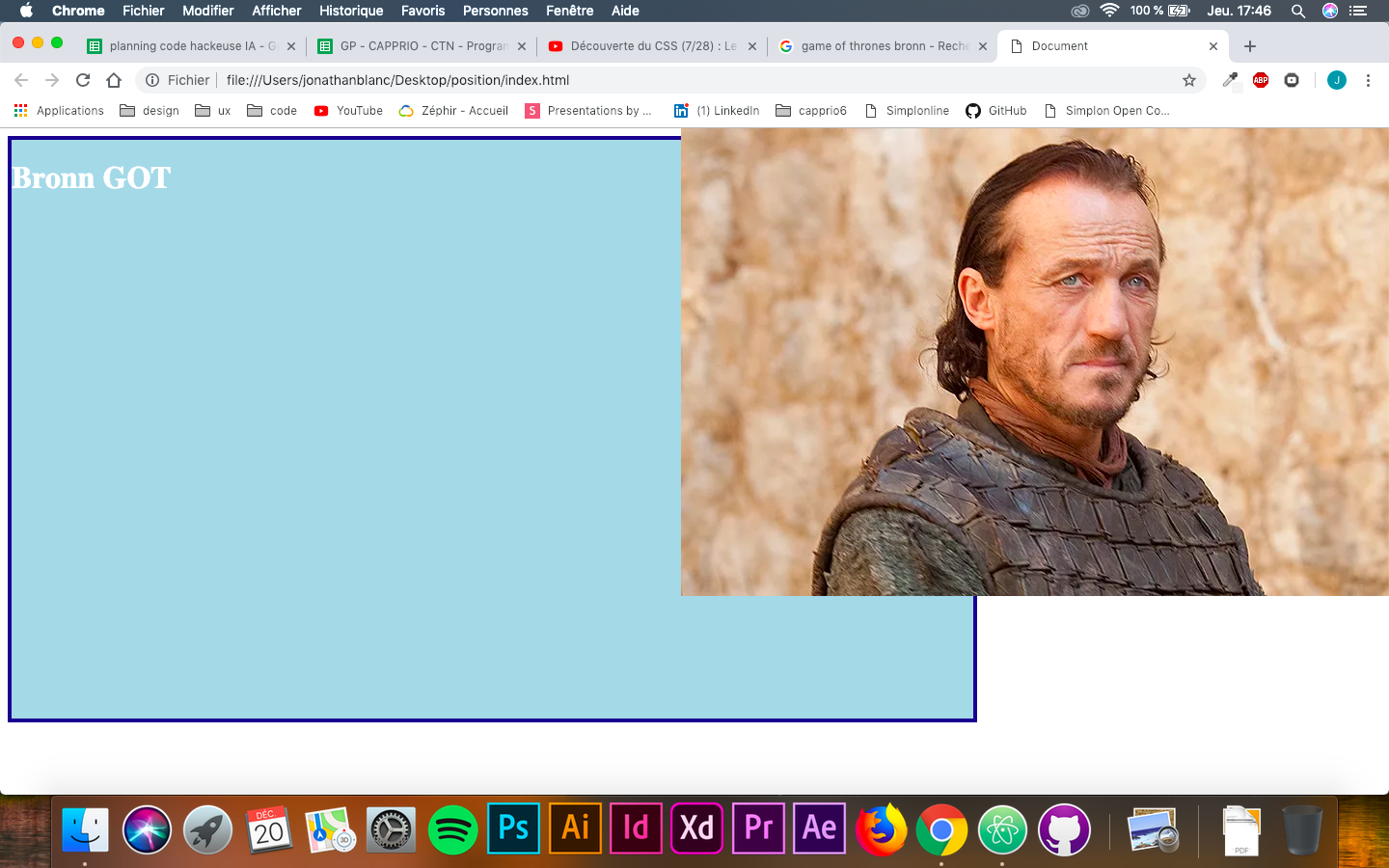Open the Applications bookmark

pos(59,111)
